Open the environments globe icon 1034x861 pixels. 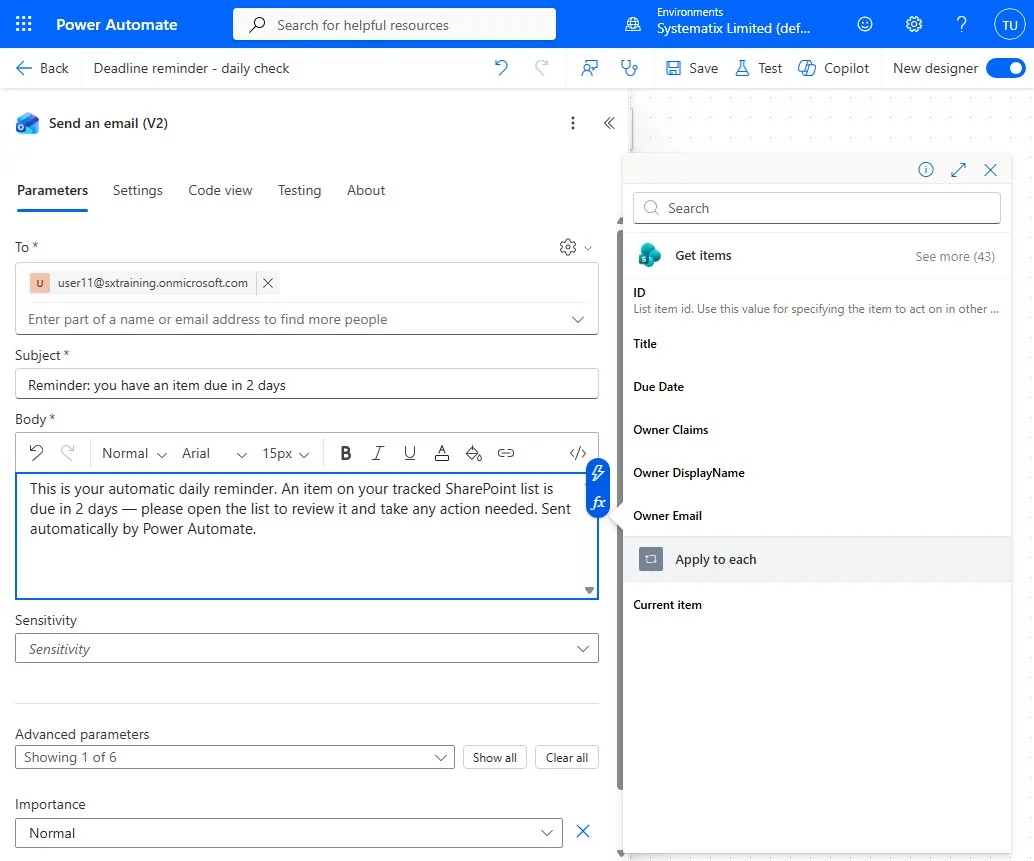coord(632,24)
